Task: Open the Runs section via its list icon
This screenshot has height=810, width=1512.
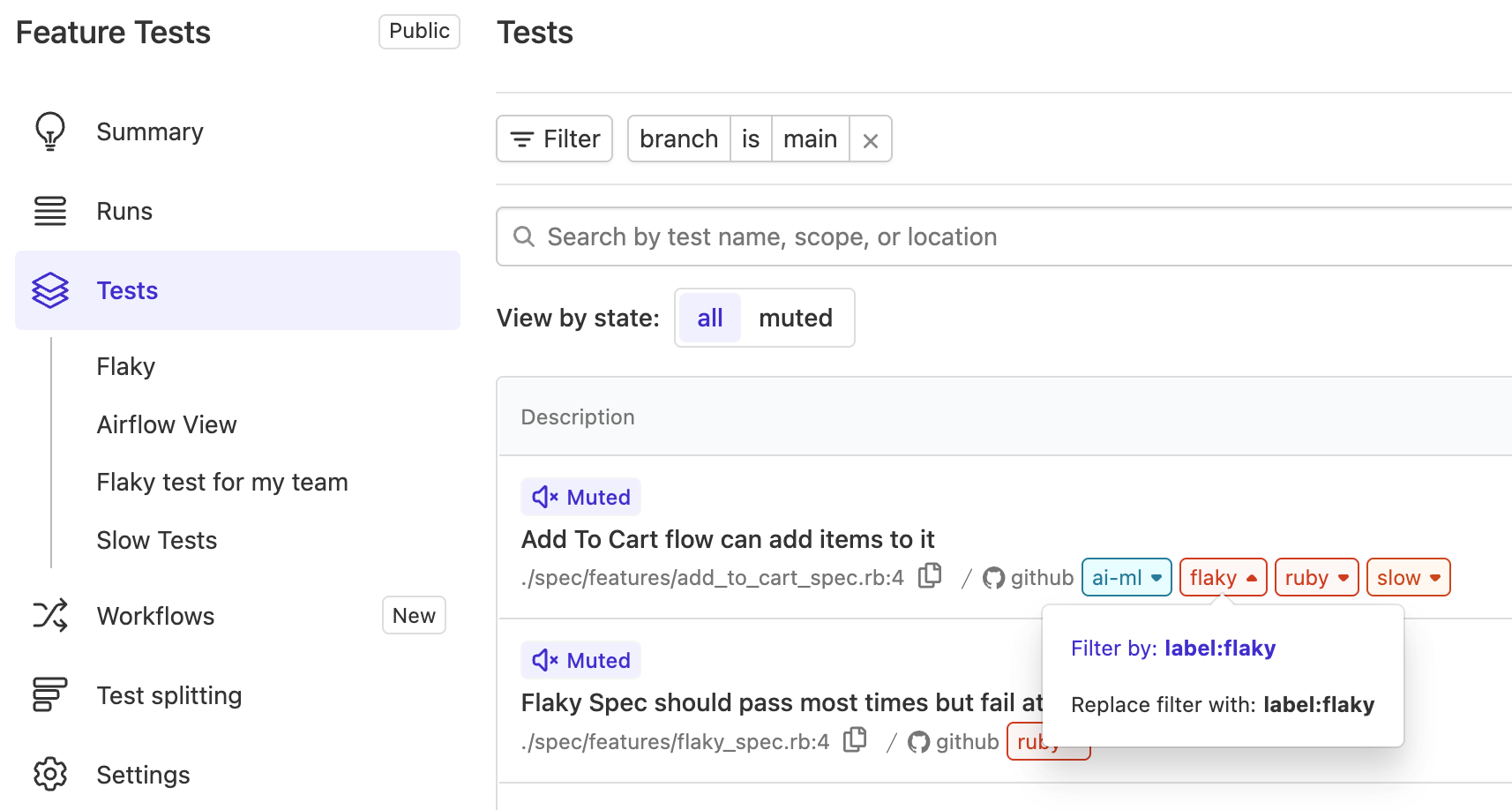Action: tap(50, 210)
